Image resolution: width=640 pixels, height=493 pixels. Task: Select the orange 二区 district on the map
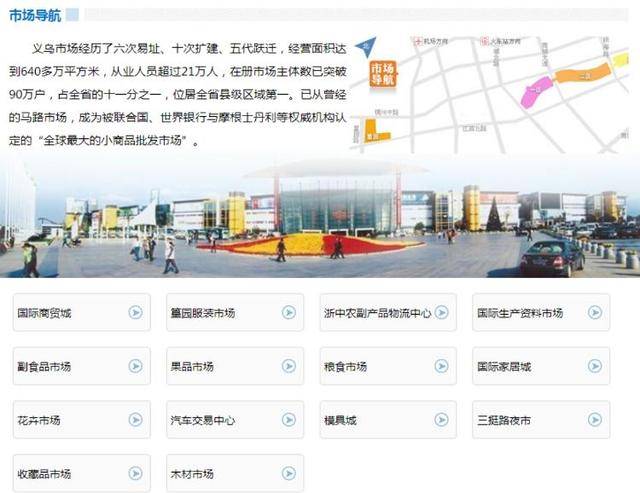[584, 74]
